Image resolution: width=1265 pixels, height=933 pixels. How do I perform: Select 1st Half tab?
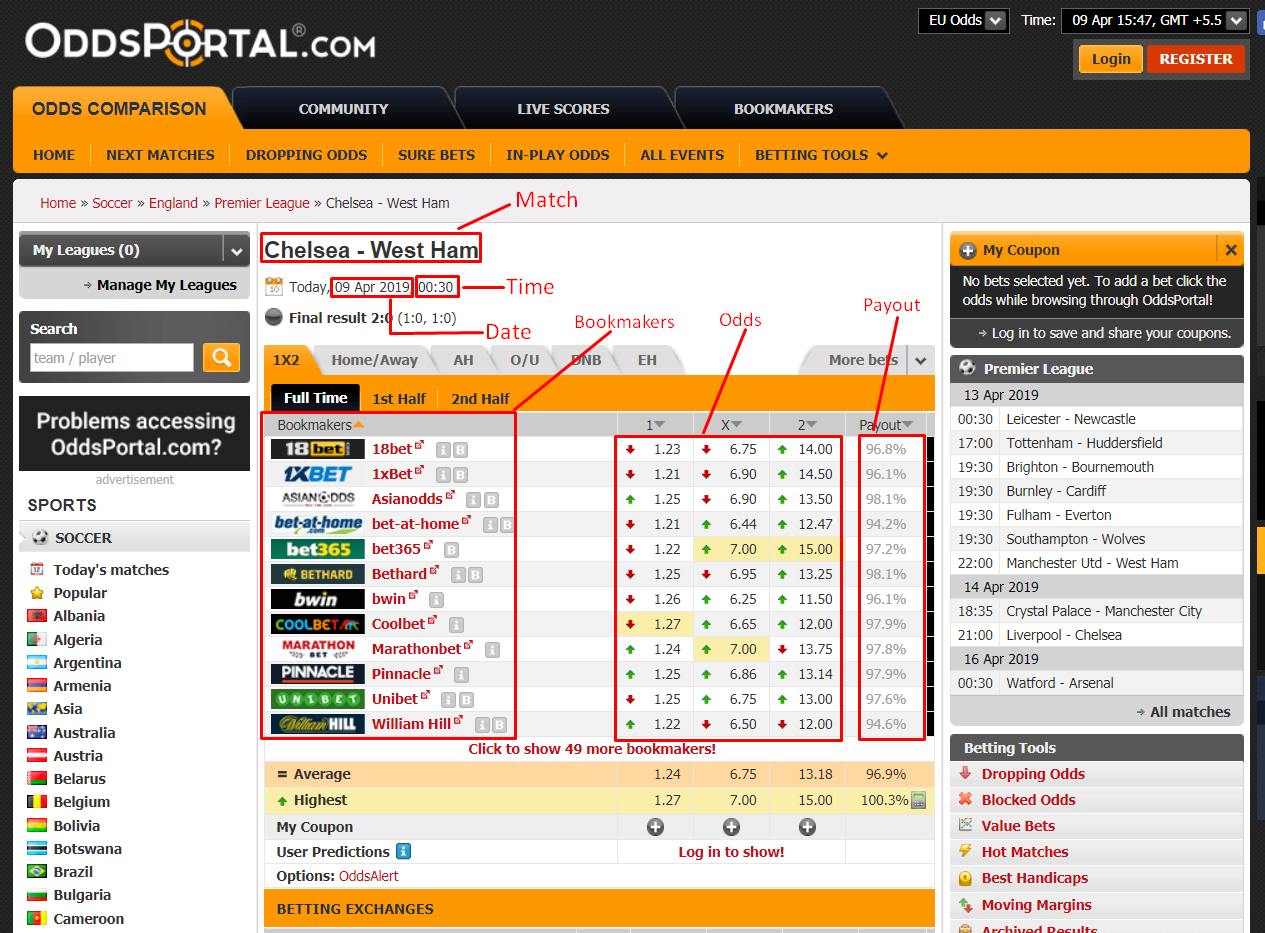399,398
